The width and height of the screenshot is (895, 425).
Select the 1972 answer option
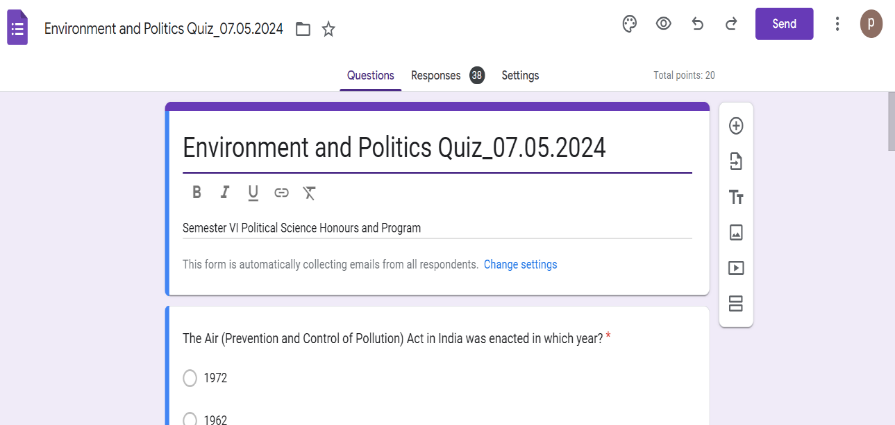pos(190,378)
